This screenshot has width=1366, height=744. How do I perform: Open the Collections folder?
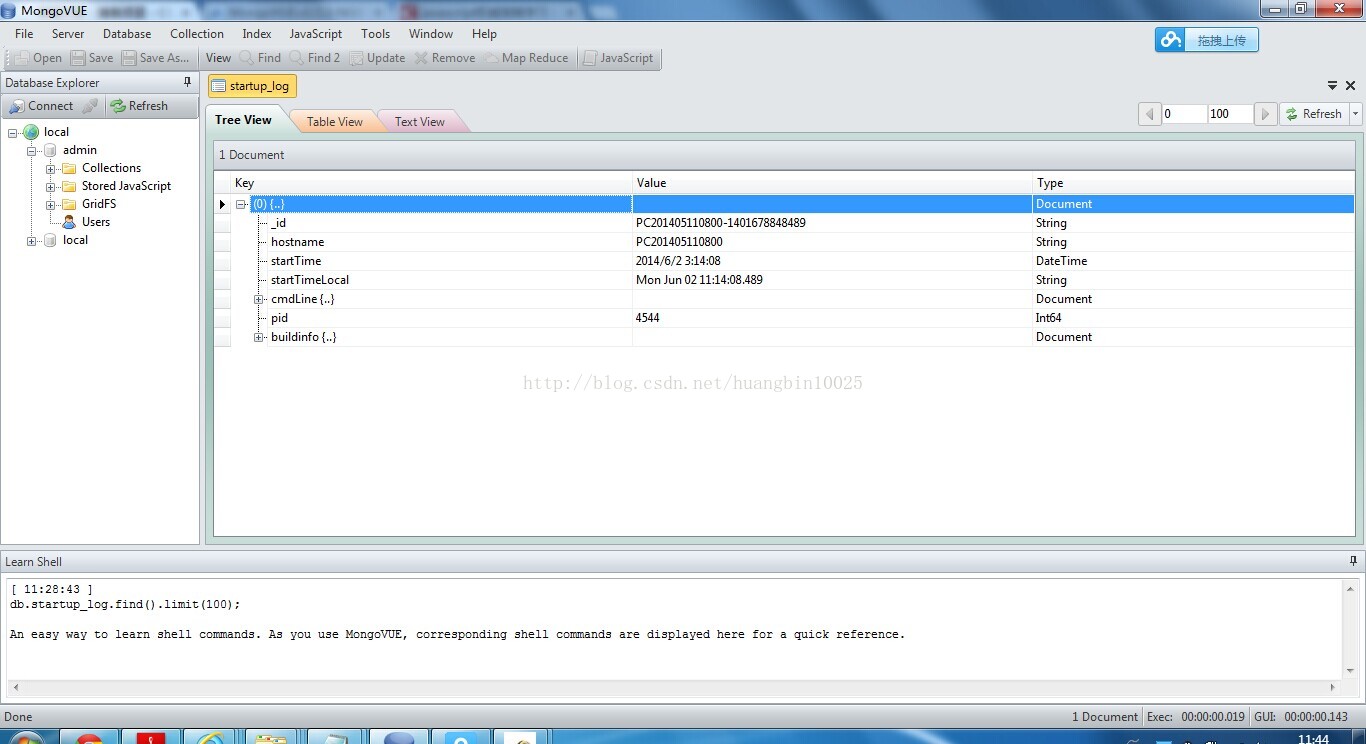[101, 168]
